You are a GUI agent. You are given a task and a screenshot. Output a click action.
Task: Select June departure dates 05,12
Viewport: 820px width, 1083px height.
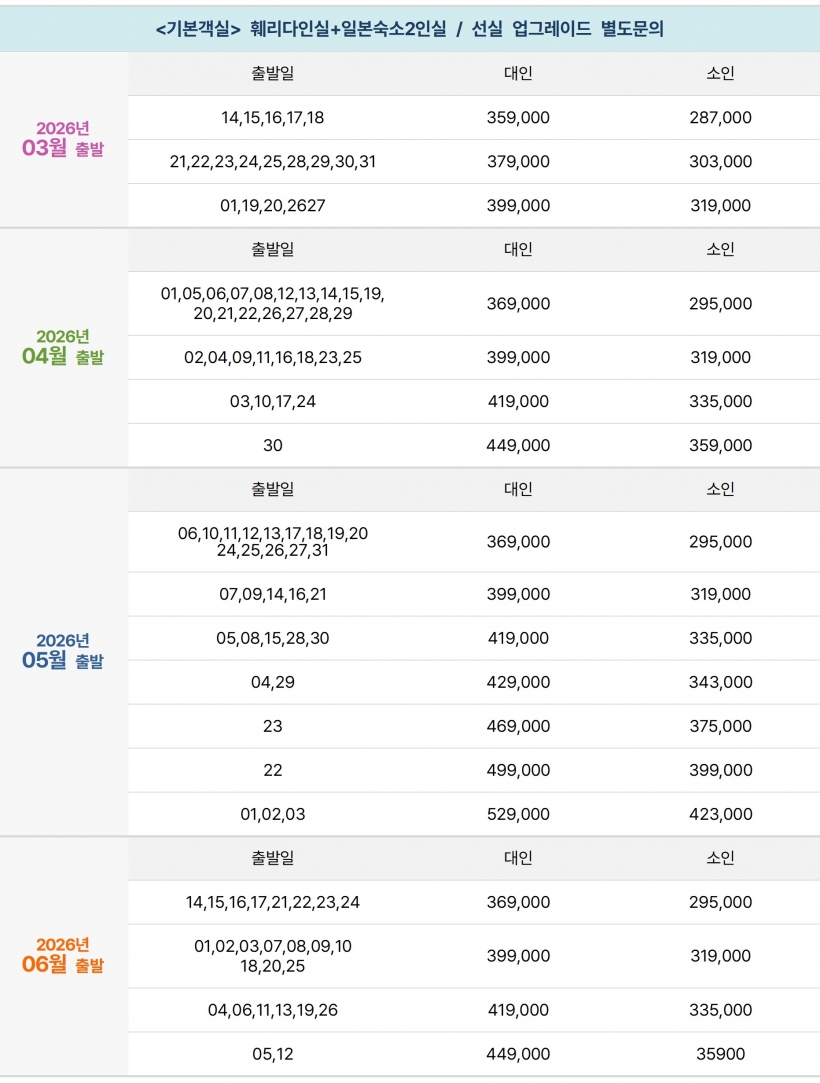(273, 1054)
